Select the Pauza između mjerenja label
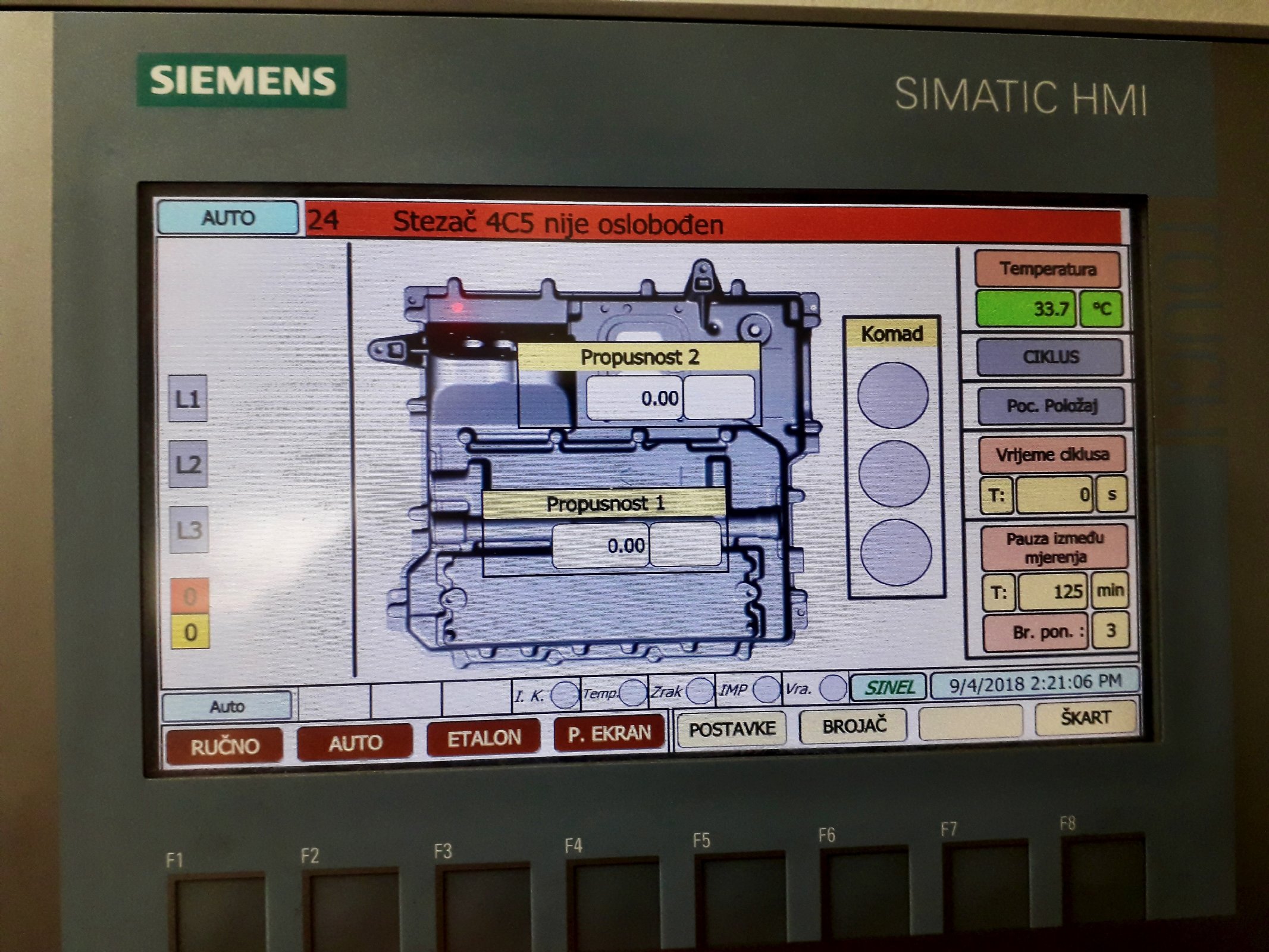 [x=1055, y=547]
